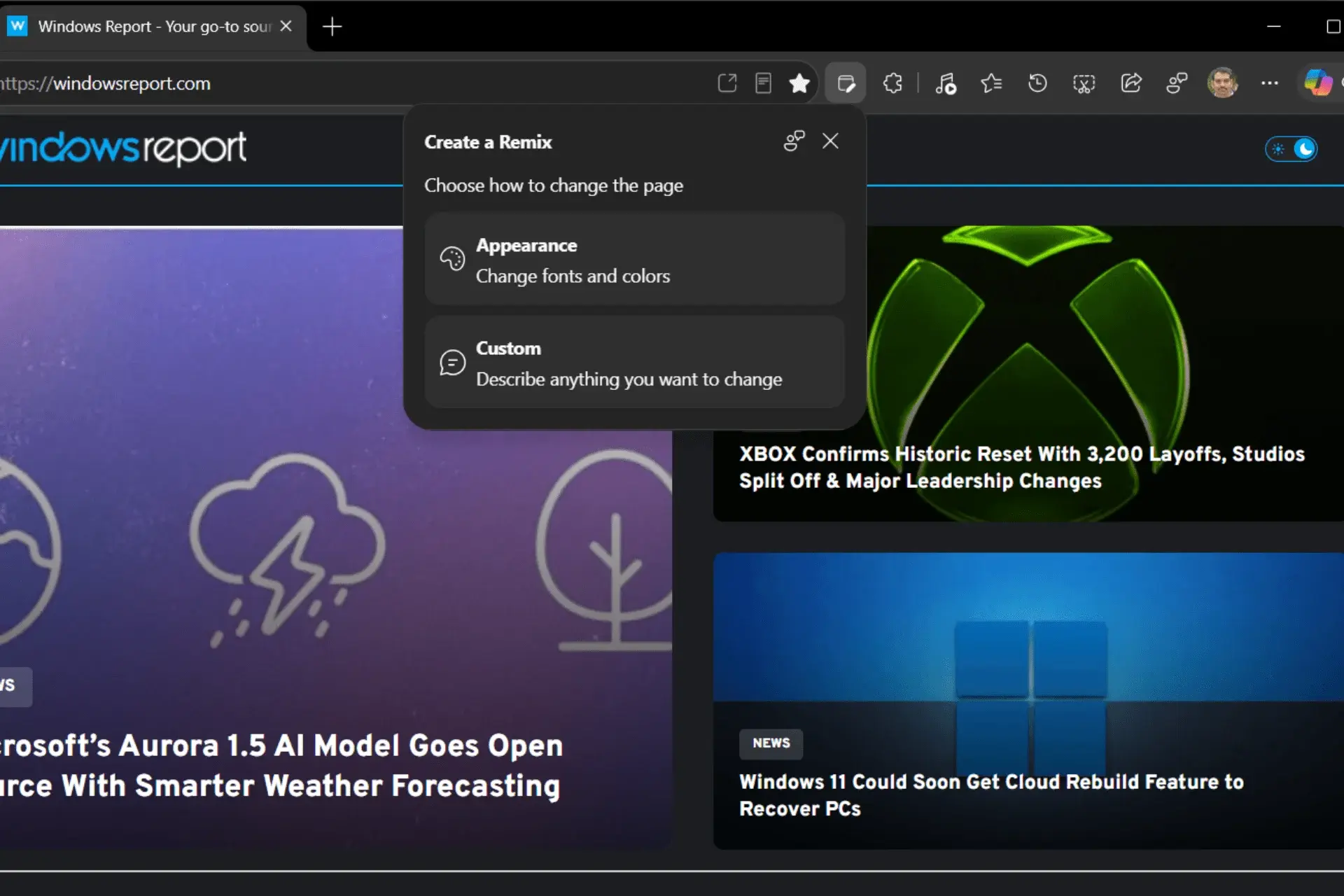Open browsing History icon
This screenshot has height=896, width=1344.
pos(1037,83)
